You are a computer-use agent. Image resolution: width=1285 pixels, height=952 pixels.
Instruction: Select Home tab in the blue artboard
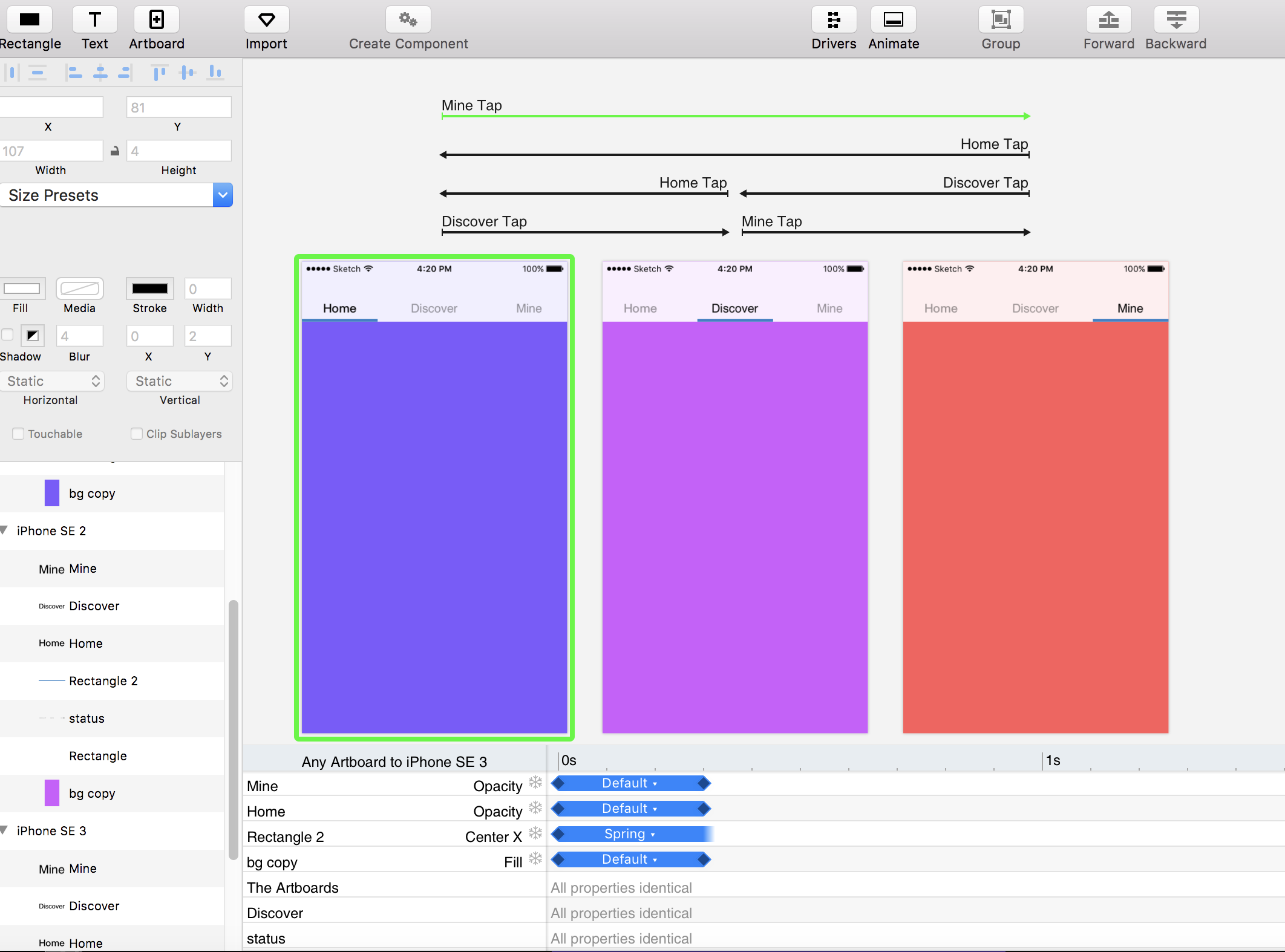[339, 308]
